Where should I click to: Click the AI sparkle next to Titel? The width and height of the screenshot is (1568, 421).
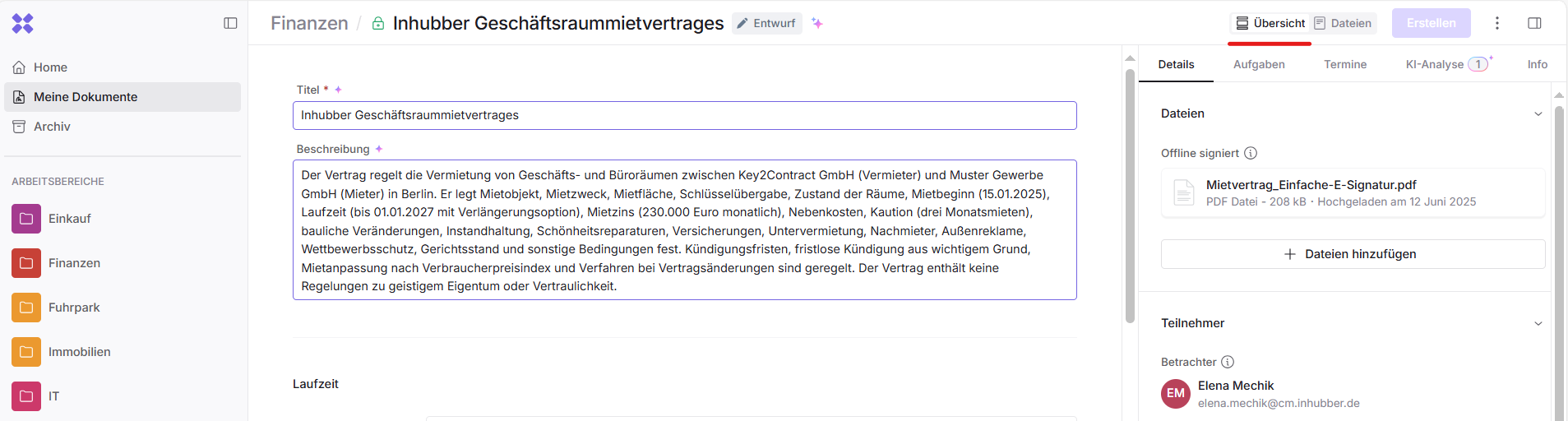click(338, 90)
